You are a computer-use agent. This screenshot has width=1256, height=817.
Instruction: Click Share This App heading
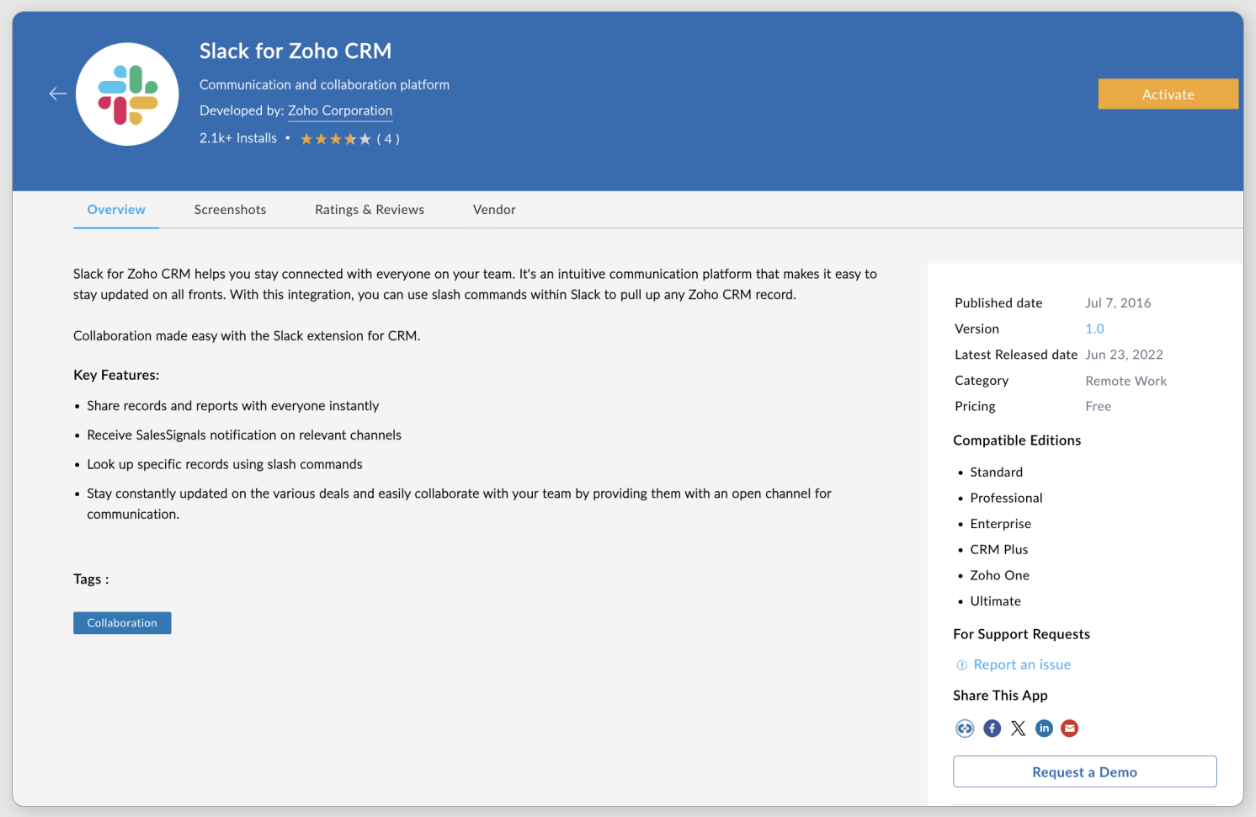pyautogui.click(x=1000, y=696)
